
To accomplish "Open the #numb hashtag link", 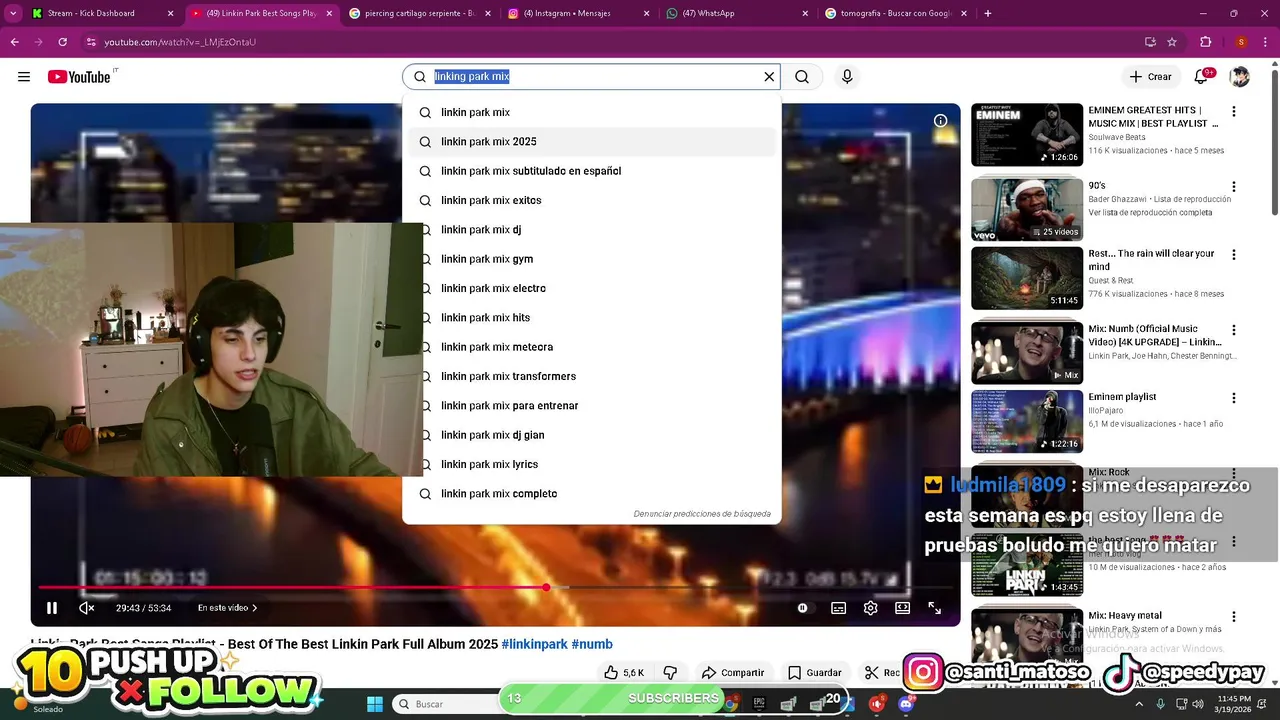I will click(592, 645).
